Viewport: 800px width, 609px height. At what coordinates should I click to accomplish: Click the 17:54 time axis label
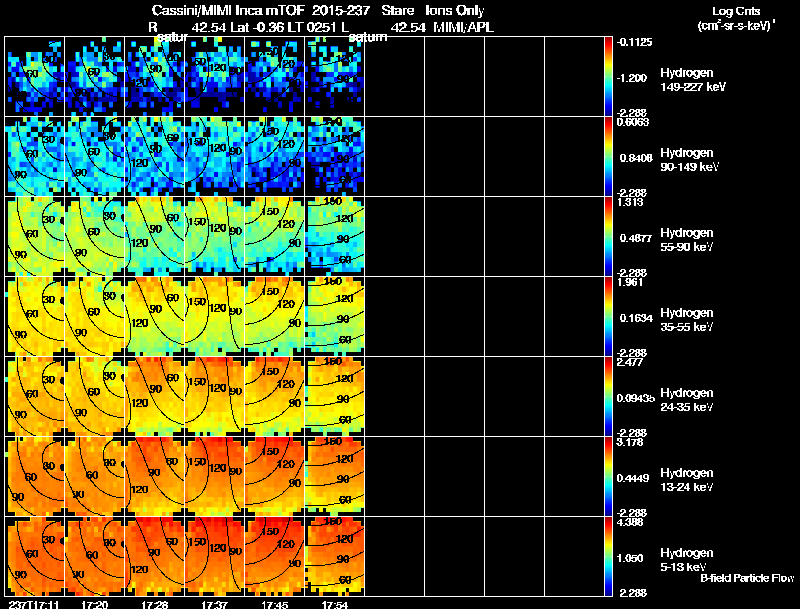(x=335, y=604)
